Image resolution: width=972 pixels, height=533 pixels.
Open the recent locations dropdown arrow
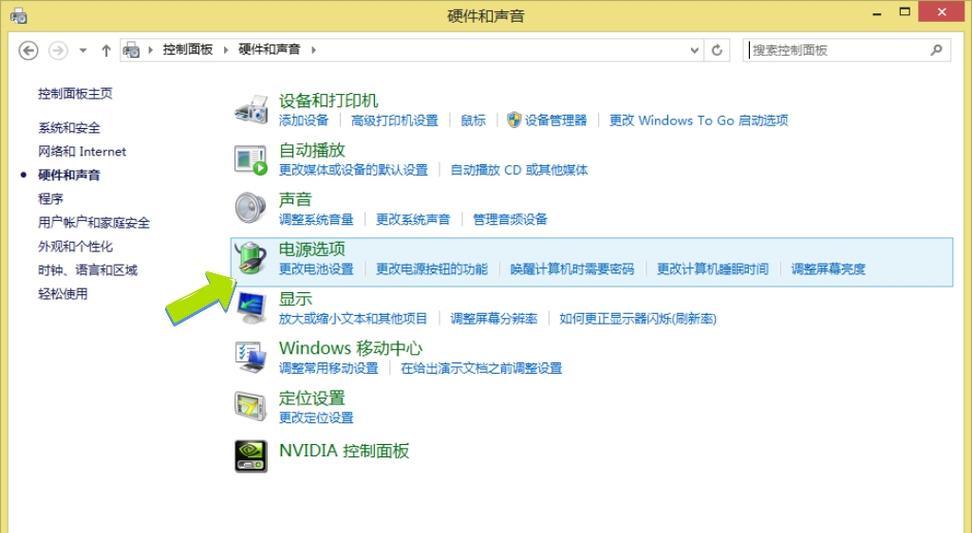(83, 50)
